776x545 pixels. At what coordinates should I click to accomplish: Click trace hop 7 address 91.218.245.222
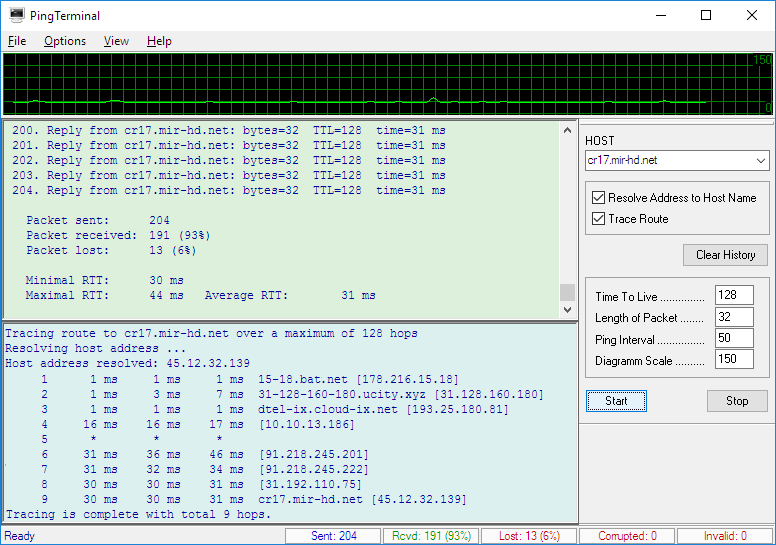[x=314, y=469]
